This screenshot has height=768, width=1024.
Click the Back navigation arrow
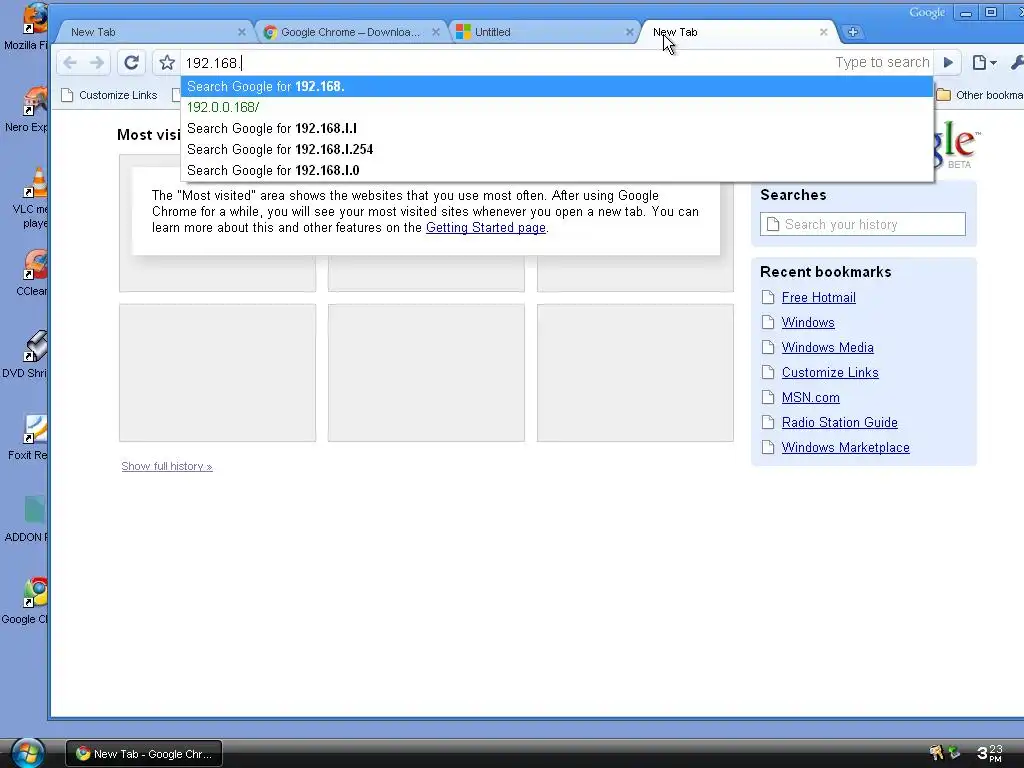point(71,63)
